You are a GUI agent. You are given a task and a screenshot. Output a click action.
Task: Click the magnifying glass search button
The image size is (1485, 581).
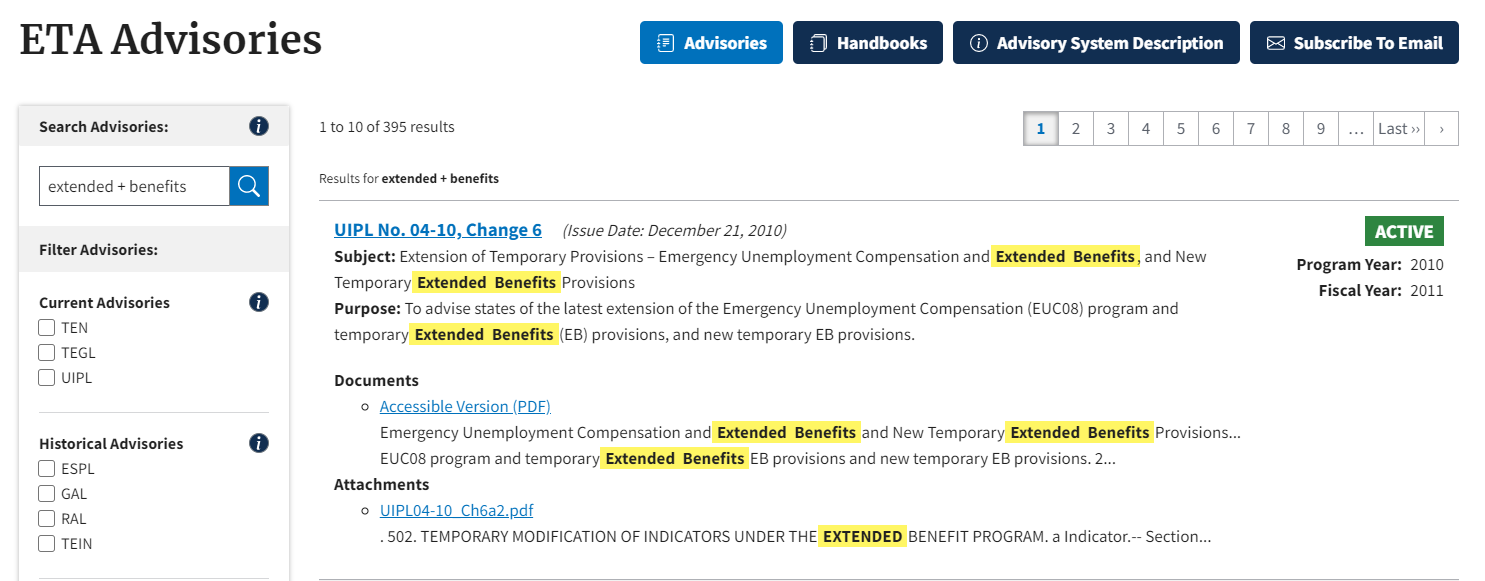tap(249, 186)
